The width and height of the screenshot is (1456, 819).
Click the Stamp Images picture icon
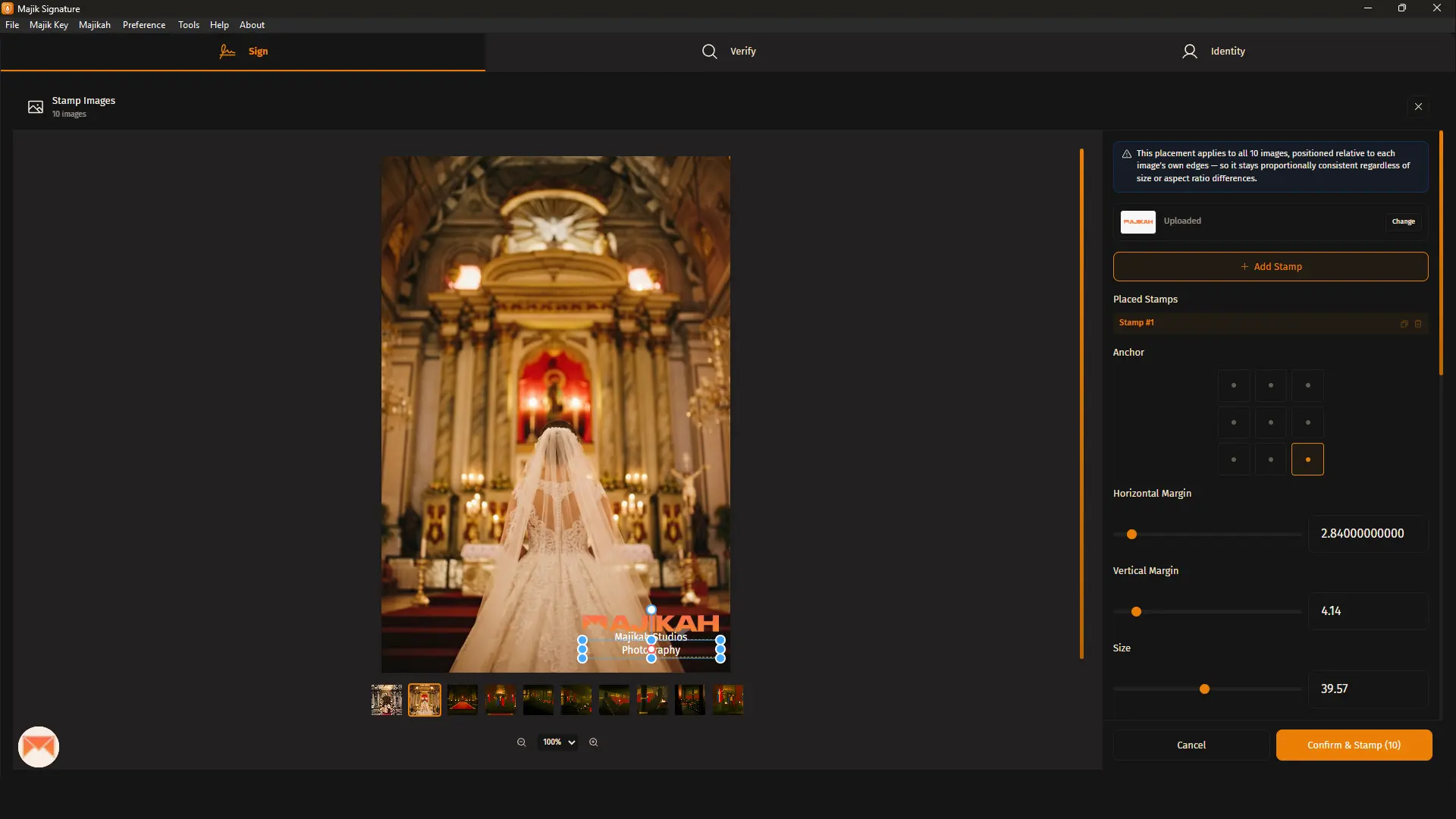point(36,107)
